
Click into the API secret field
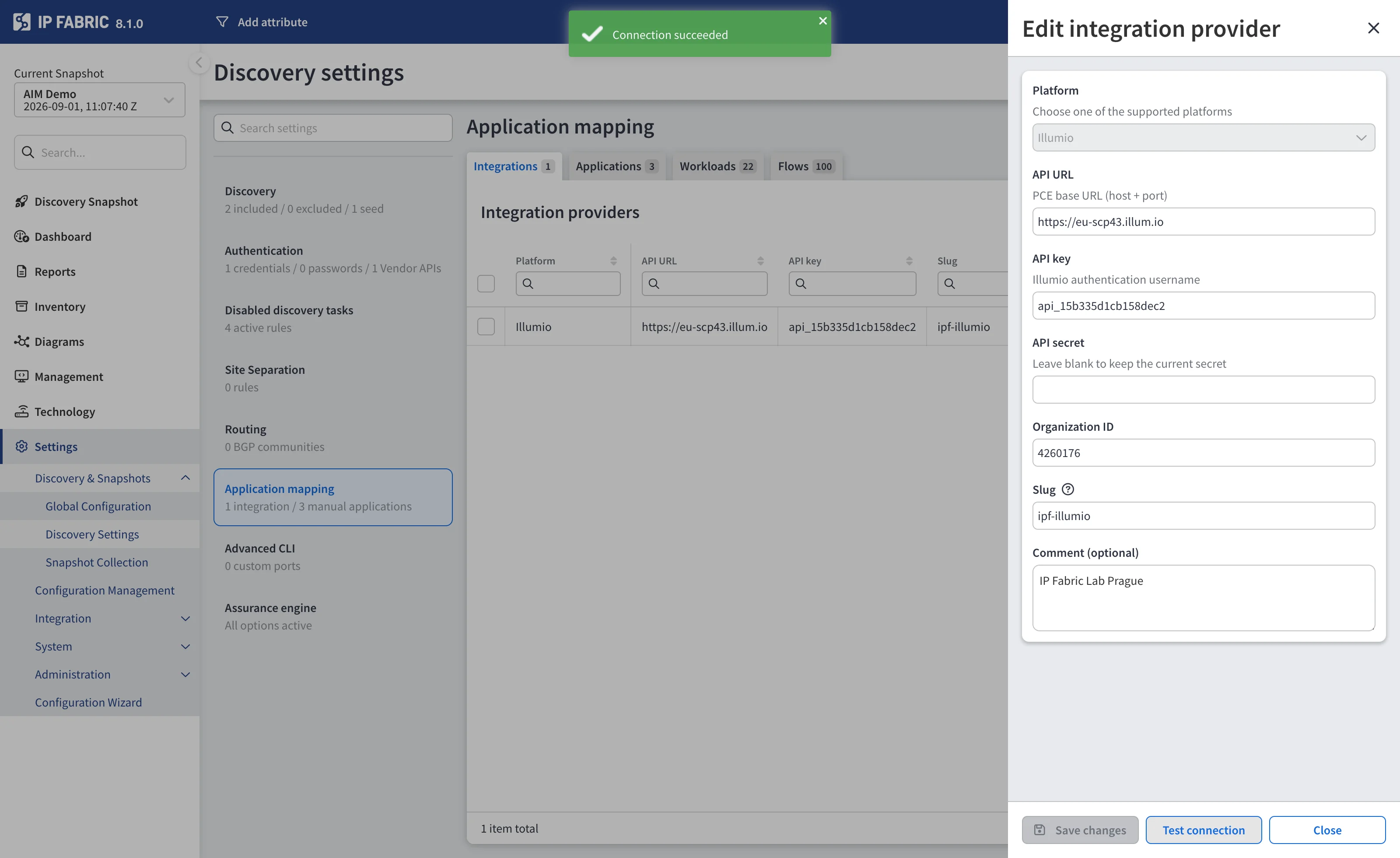point(1203,390)
